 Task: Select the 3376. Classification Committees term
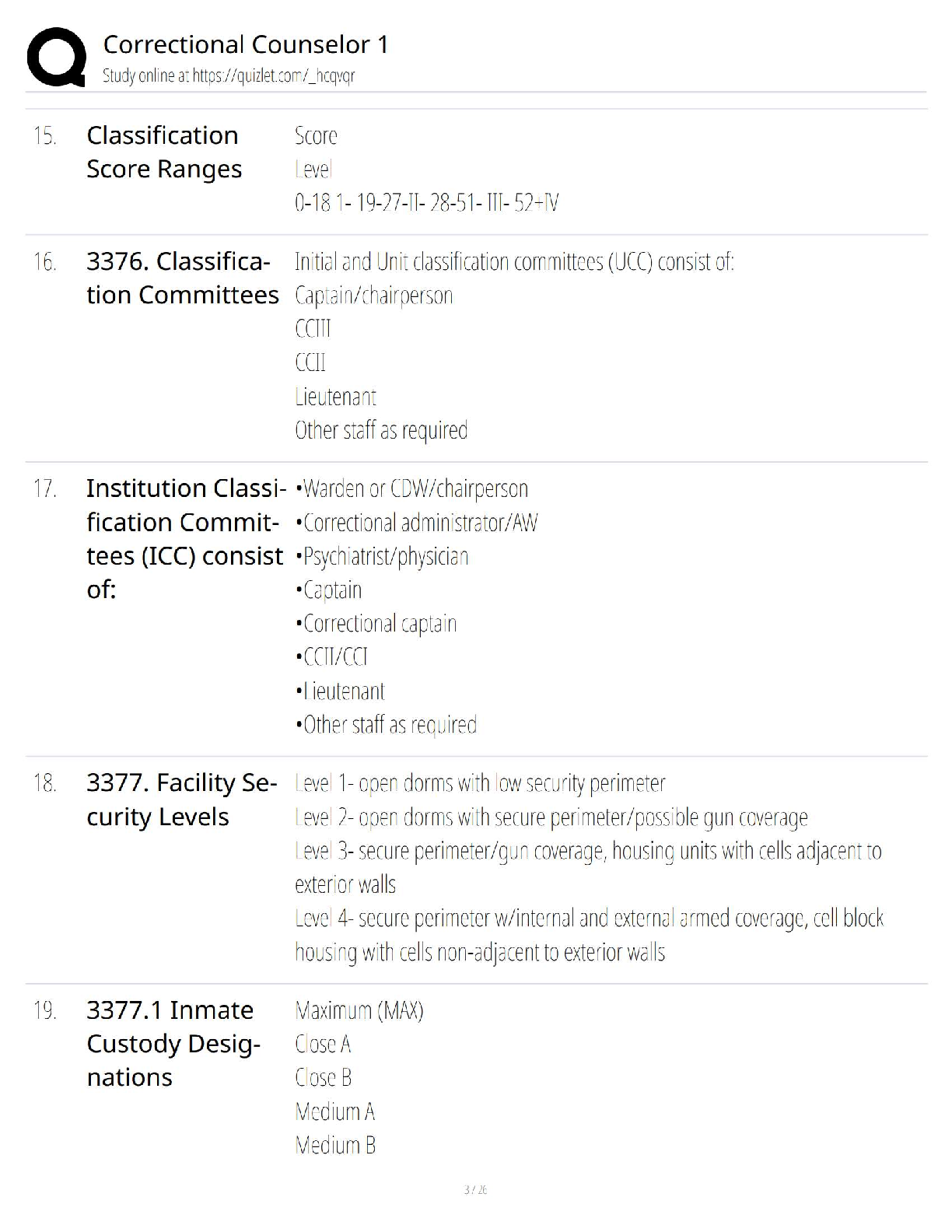[182, 278]
